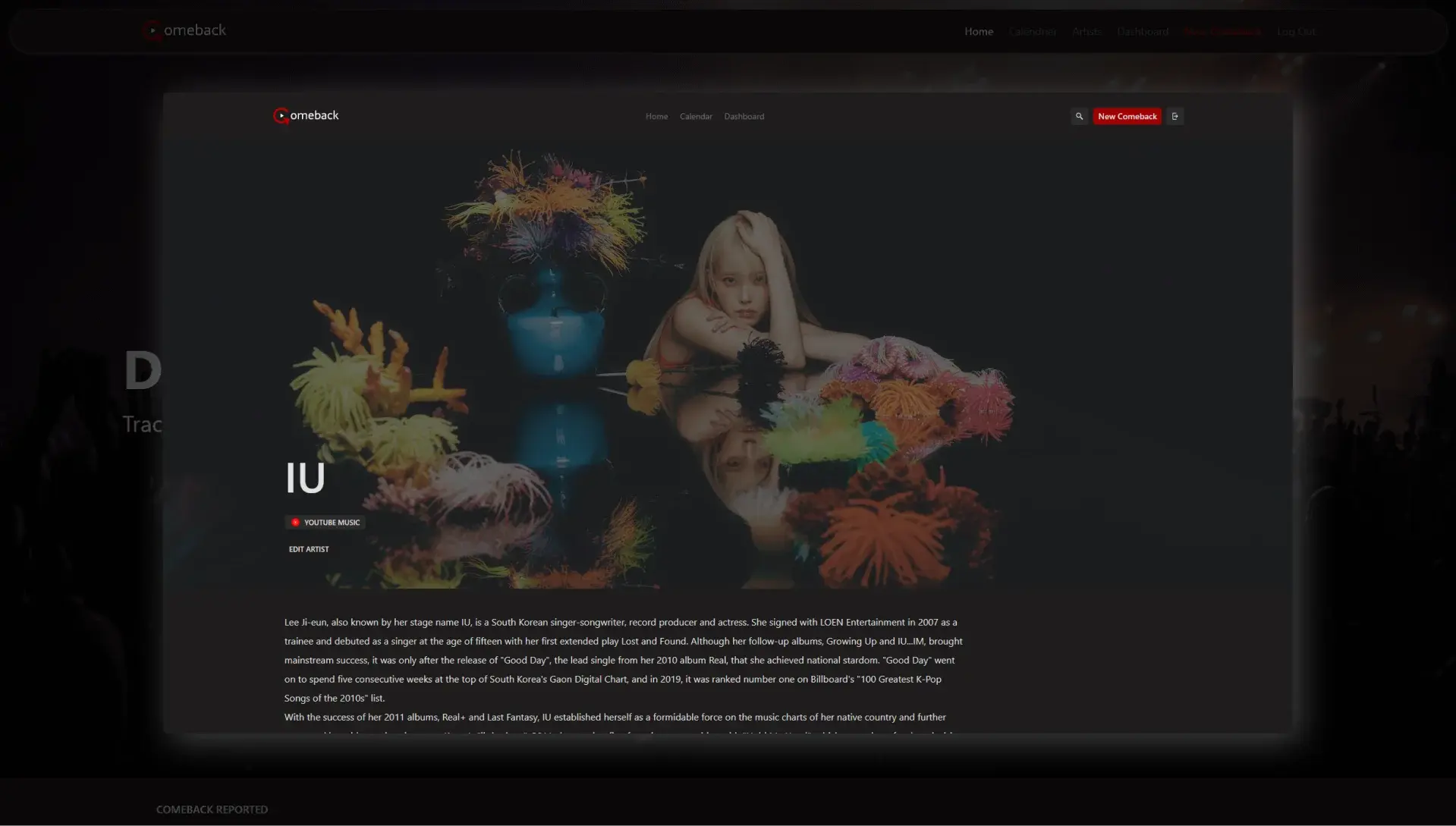The height and width of the screenshot is (826, 1456).
Task: Select Home in the preview panel's menu
Action: pyautogui.click(x=656, y=116)
